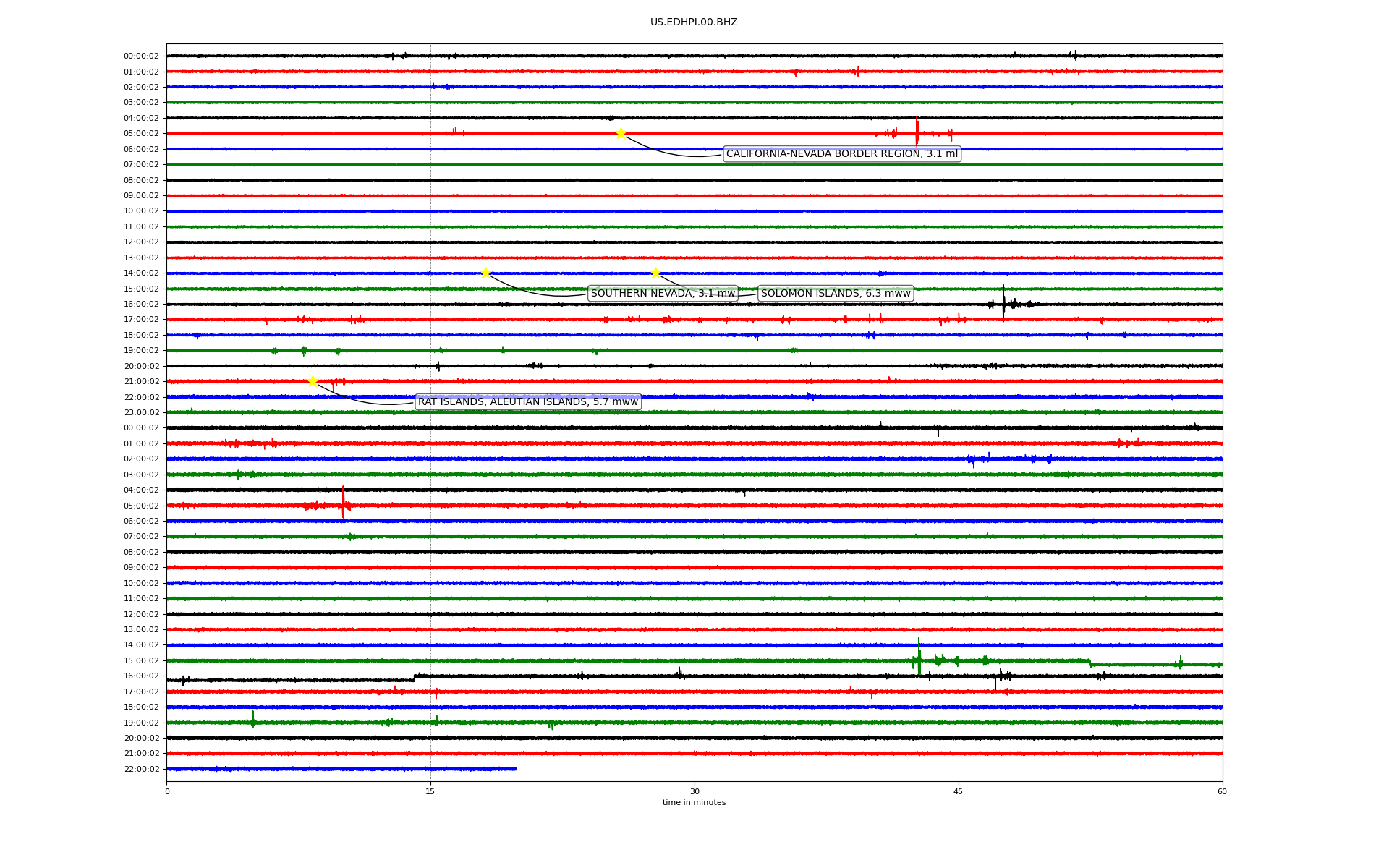Click the 45 tick on x-axis

959,791
